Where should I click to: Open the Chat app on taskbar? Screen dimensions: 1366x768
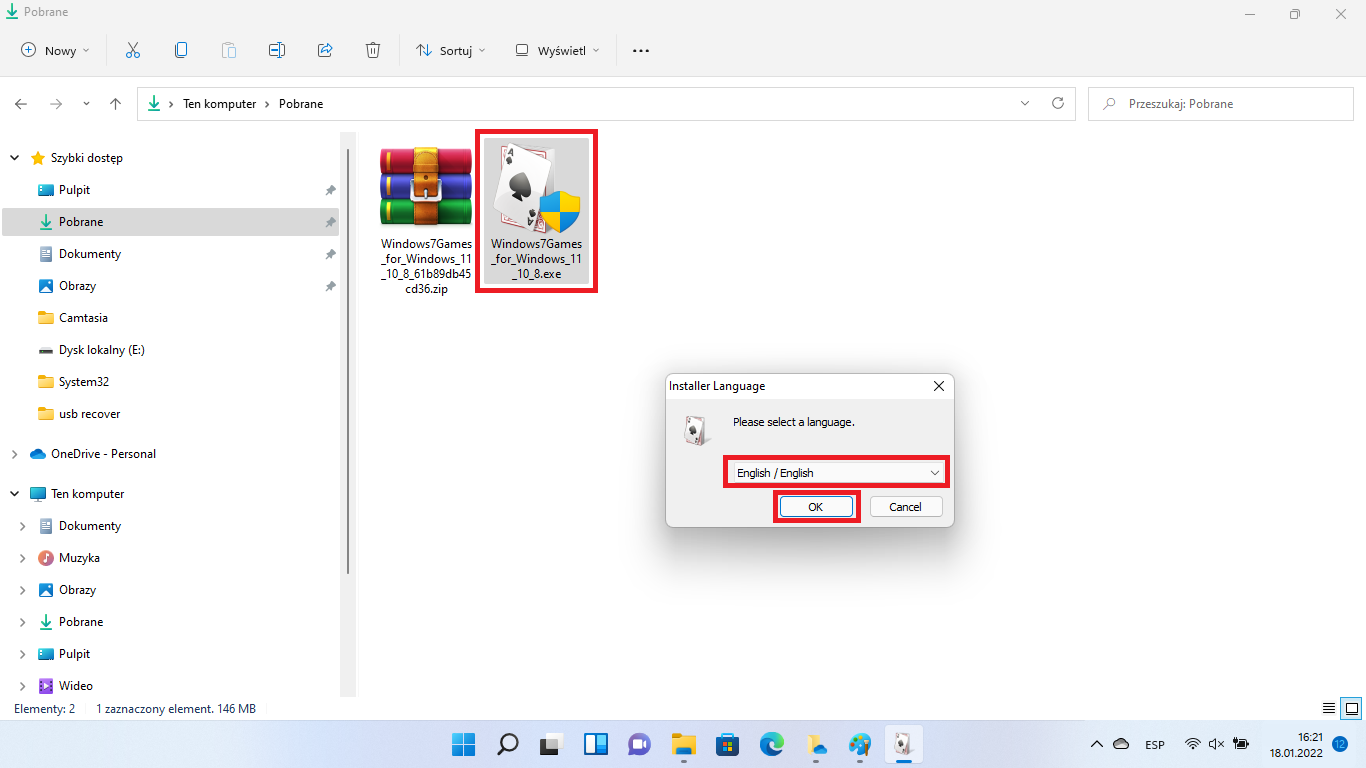(639, 744)
